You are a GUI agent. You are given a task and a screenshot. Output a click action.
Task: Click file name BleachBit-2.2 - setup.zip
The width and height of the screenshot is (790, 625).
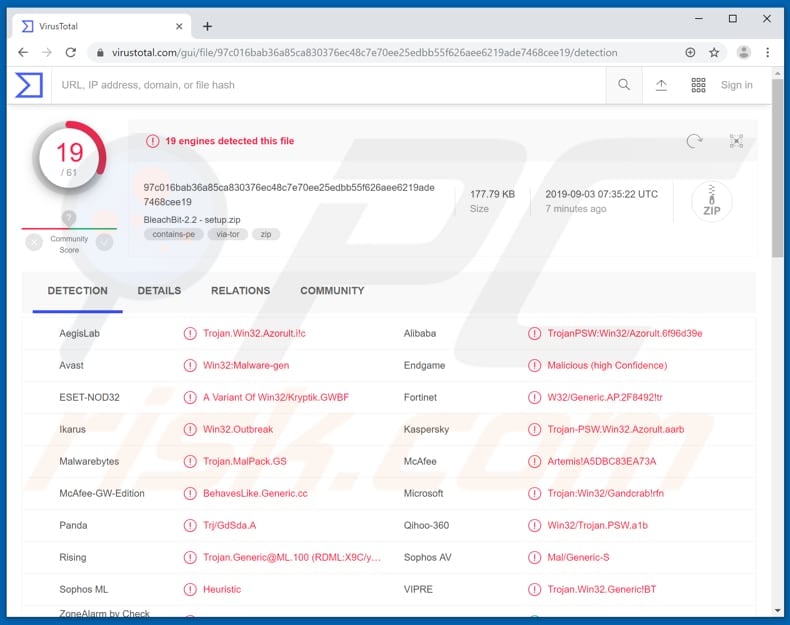pyautogui.click(x=191, y=220)
